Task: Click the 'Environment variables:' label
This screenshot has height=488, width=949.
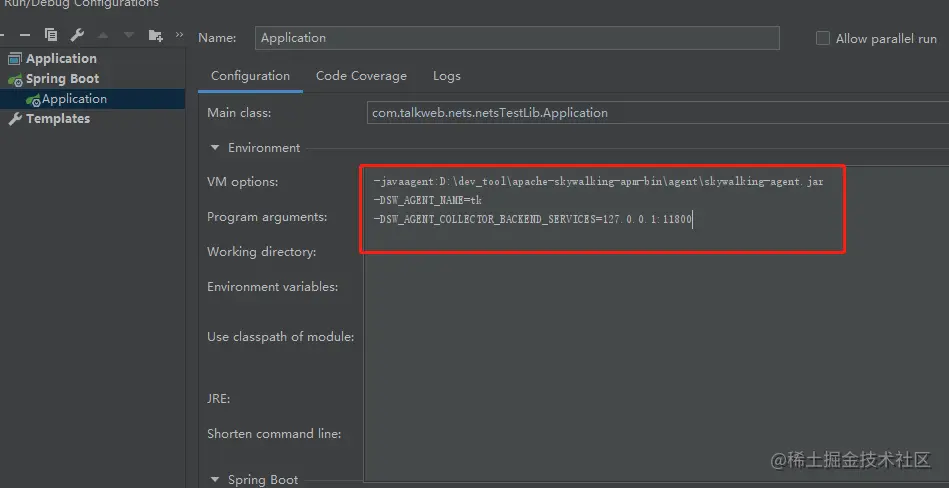Action: (272, 286)
